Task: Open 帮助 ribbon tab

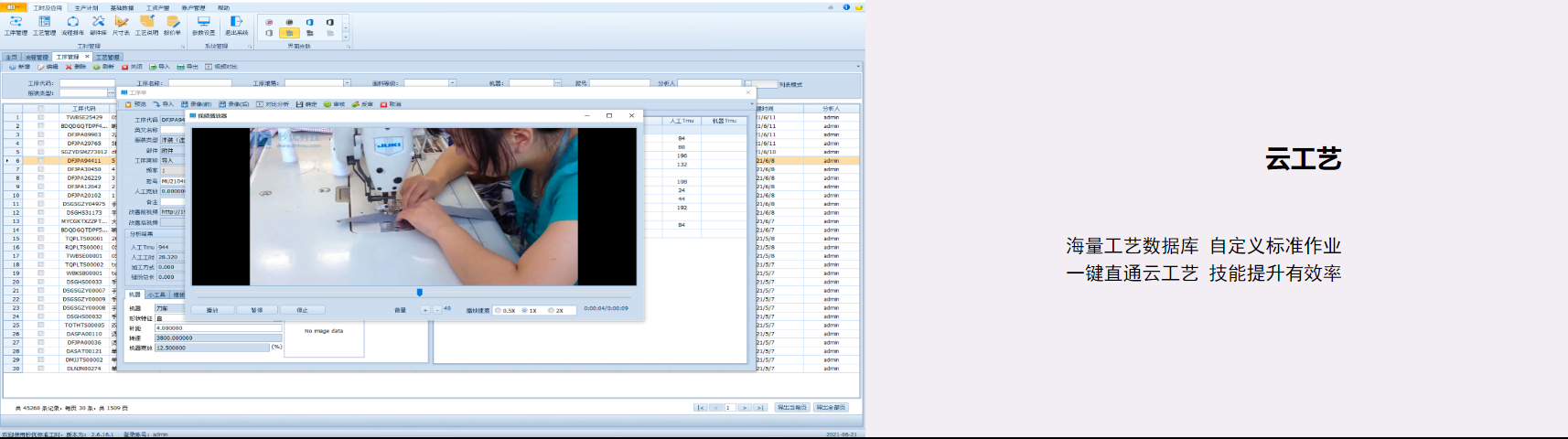Action: [223, 7]
